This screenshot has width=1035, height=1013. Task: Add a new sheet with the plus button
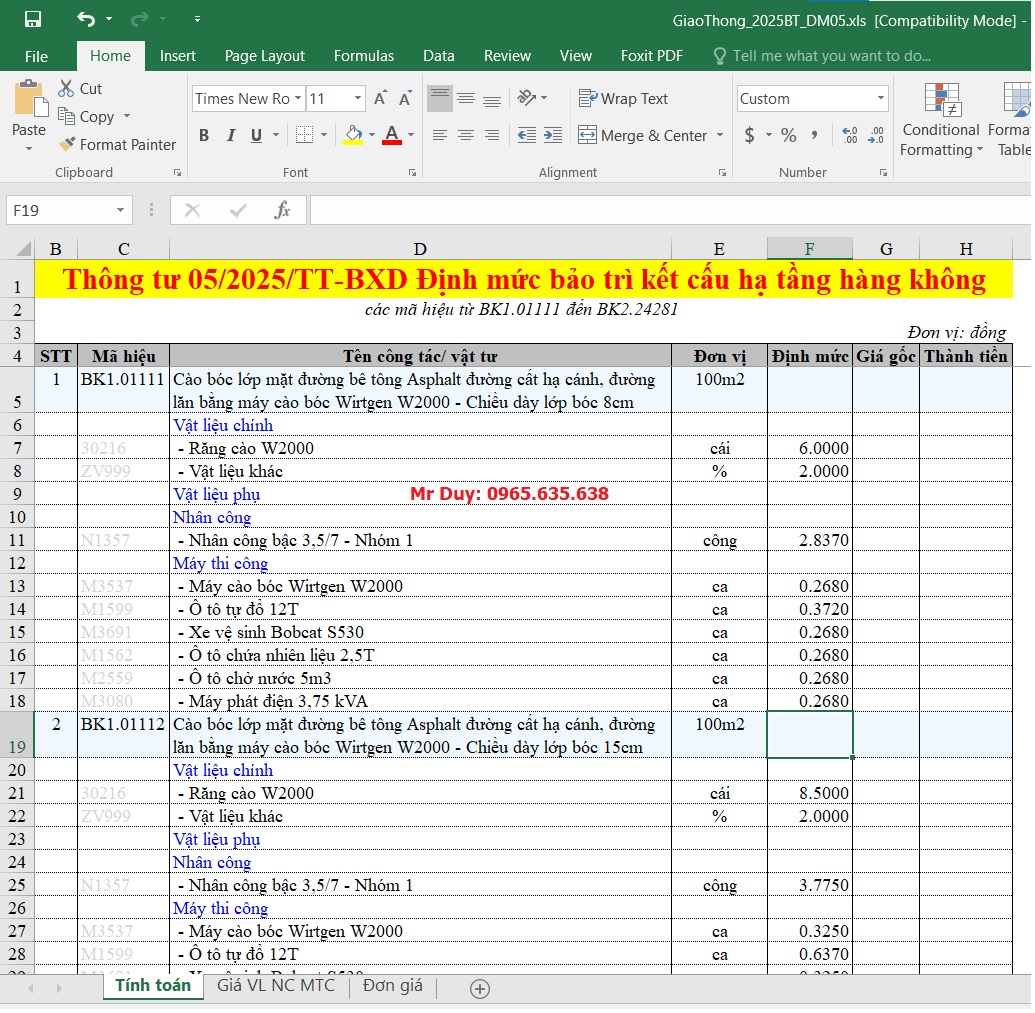[479, 988]
